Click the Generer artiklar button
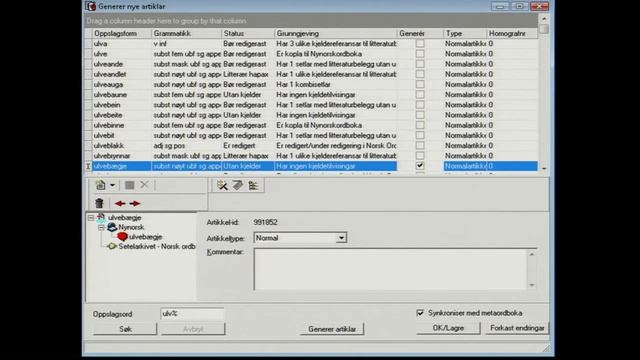The height and width of the screenshot is (360, 640). 332,329
